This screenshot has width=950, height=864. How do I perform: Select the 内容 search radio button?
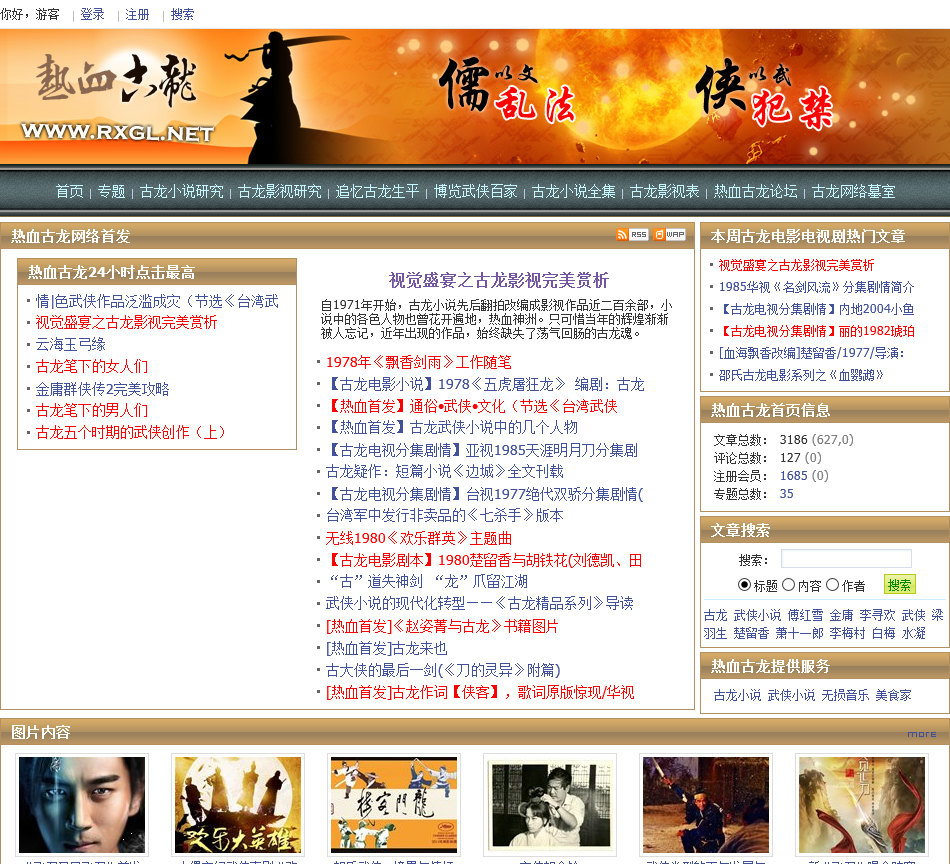[x=788, y=585]
